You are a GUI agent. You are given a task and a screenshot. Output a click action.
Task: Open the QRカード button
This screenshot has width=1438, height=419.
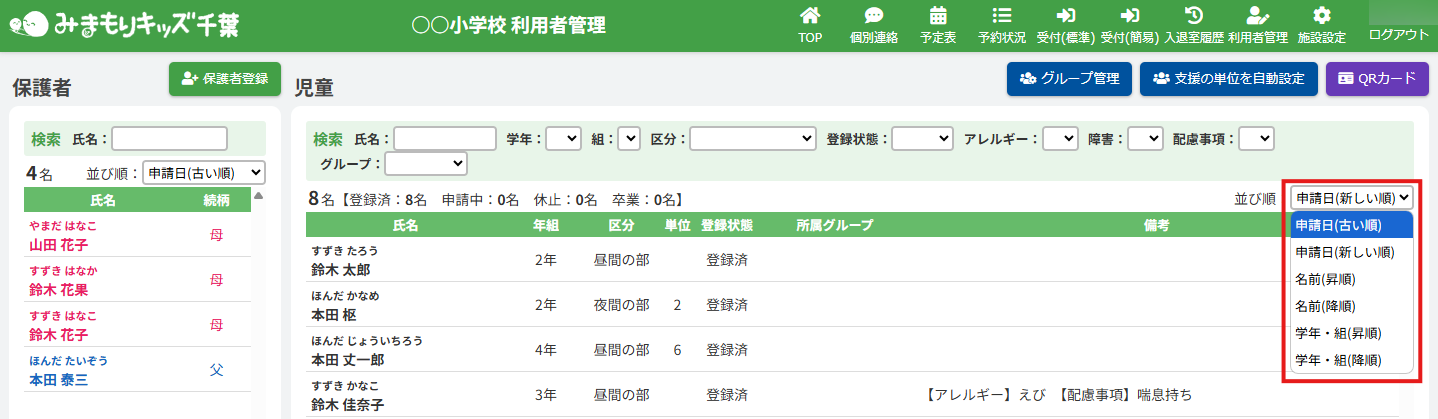point(1377,78)
